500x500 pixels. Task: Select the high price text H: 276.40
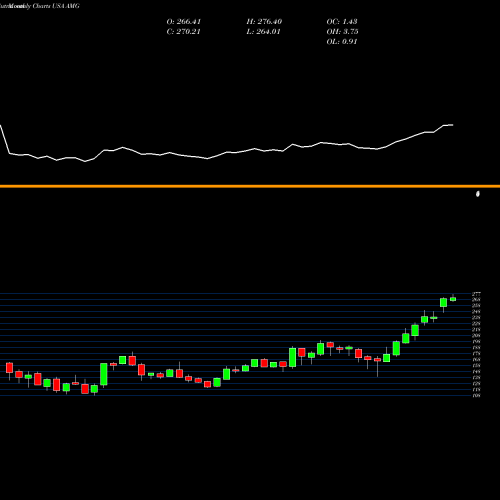264,22
